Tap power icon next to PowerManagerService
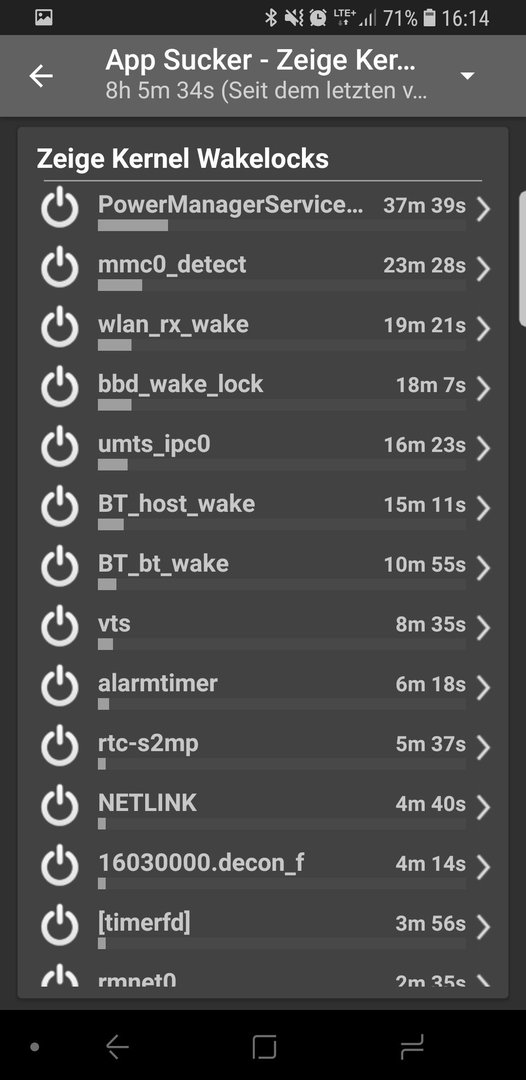This screenshot has width=526, height=1080. point(60,207)
